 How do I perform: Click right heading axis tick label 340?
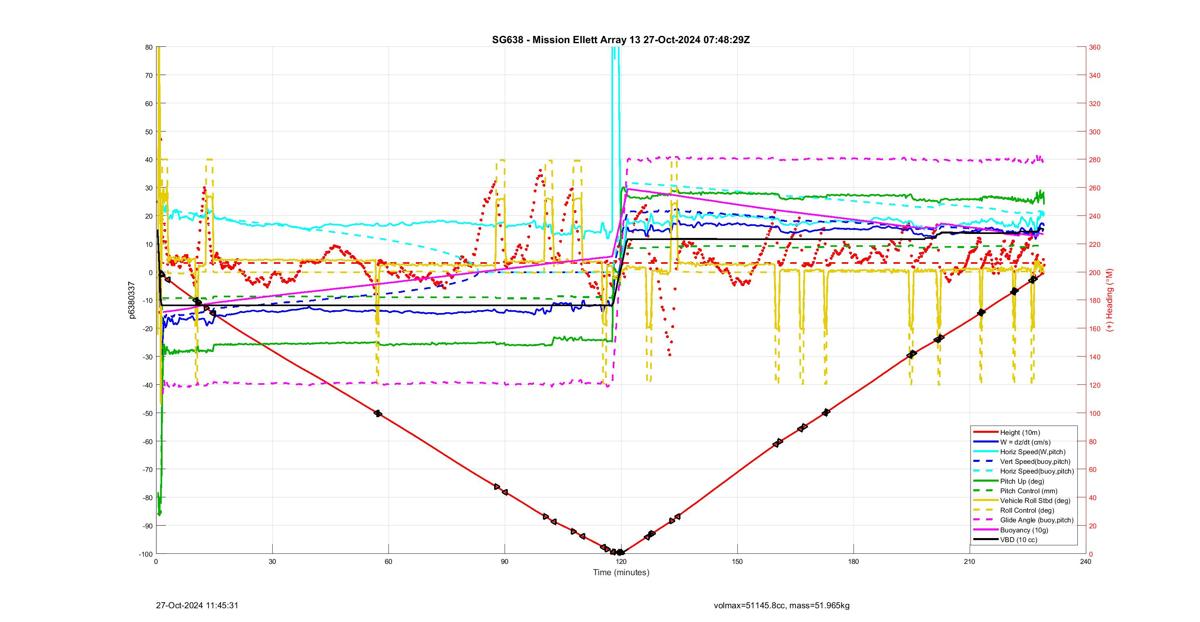pyautogui.click(x=1095, y=75)
